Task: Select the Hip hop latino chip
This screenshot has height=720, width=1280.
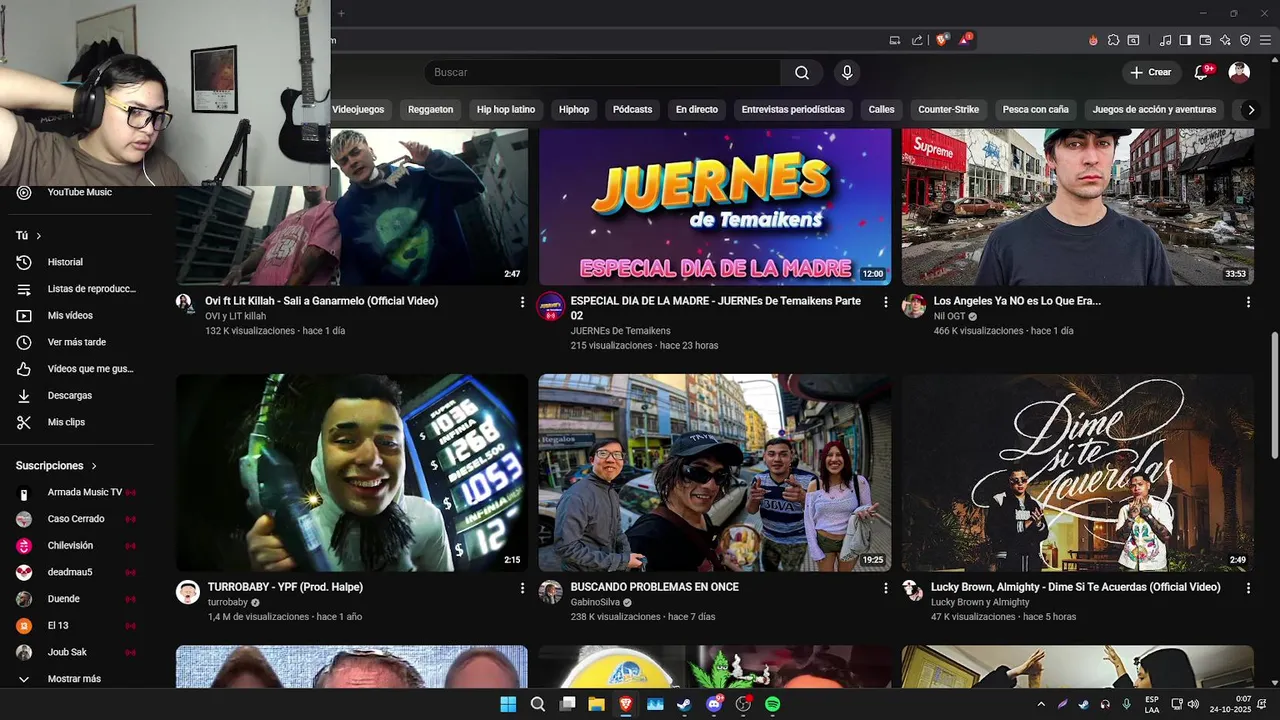Action: click(x=506, y=109)
